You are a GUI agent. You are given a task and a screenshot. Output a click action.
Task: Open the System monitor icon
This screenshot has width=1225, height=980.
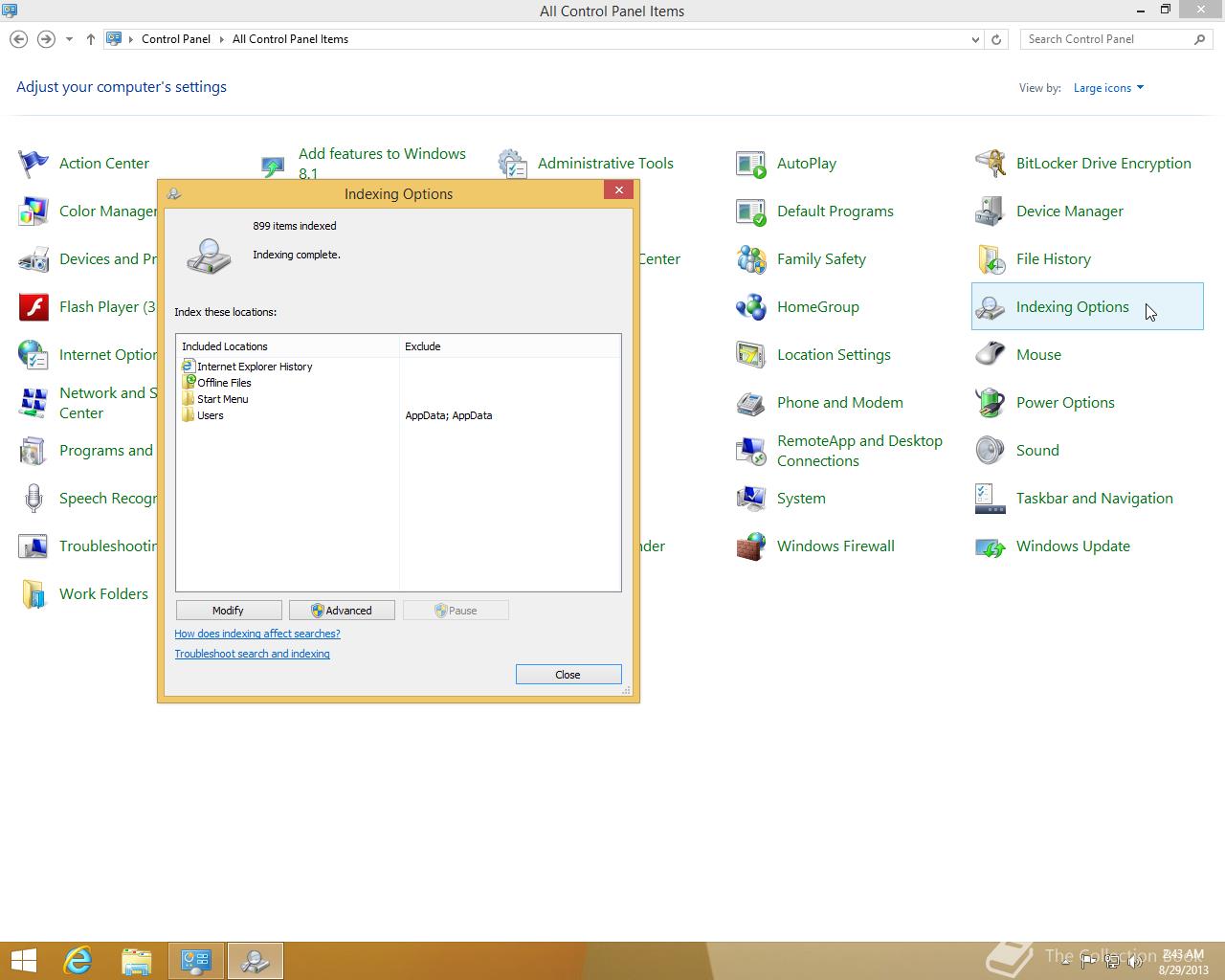click(x=751, y=499)
